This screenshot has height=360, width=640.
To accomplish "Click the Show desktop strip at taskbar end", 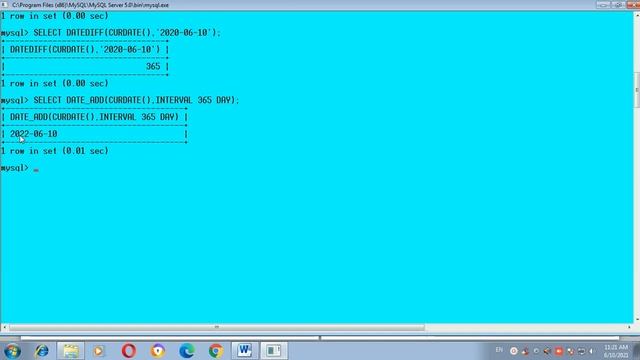I will coord(636,351).
